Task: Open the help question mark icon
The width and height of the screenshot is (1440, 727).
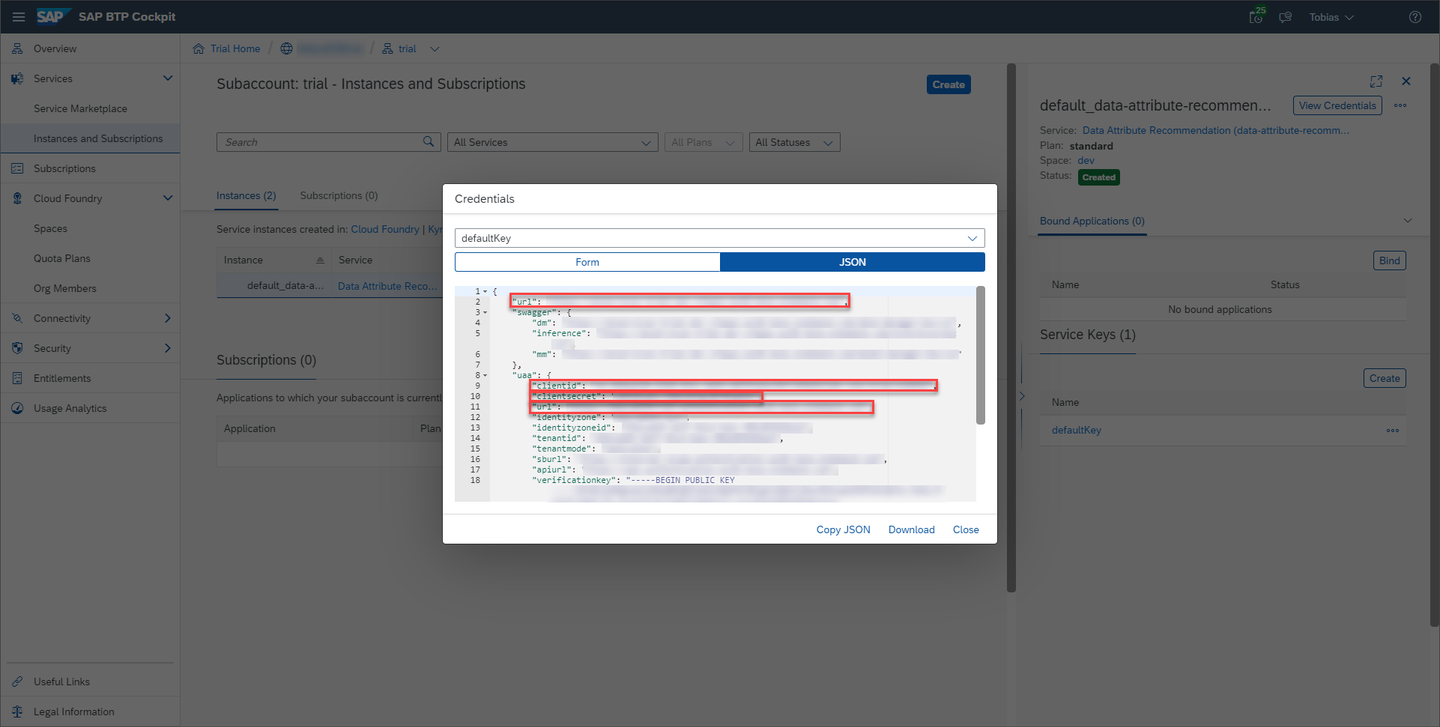Action: [1415, 17]
